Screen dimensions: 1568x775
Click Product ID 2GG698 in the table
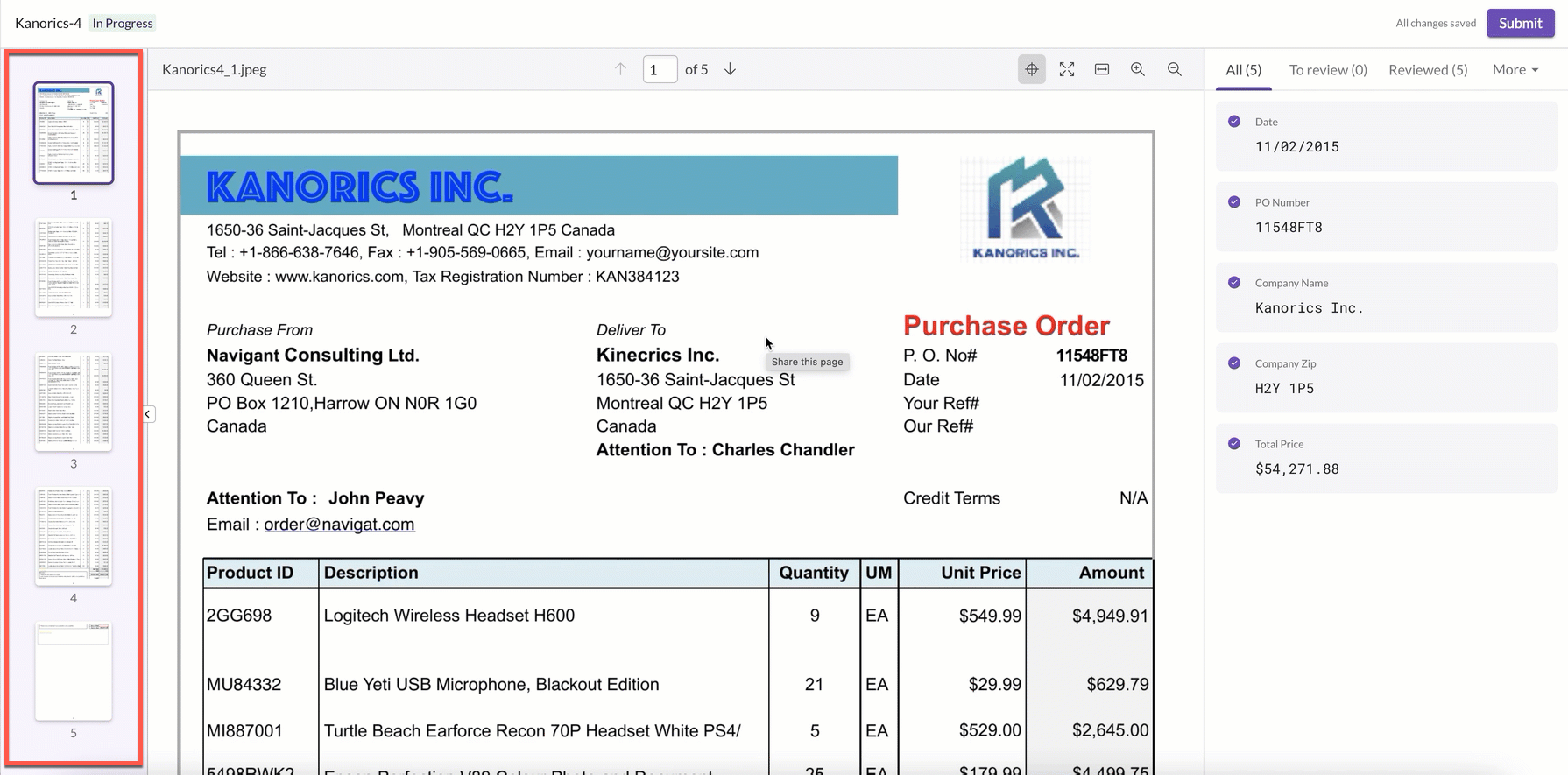click(239, 616)
